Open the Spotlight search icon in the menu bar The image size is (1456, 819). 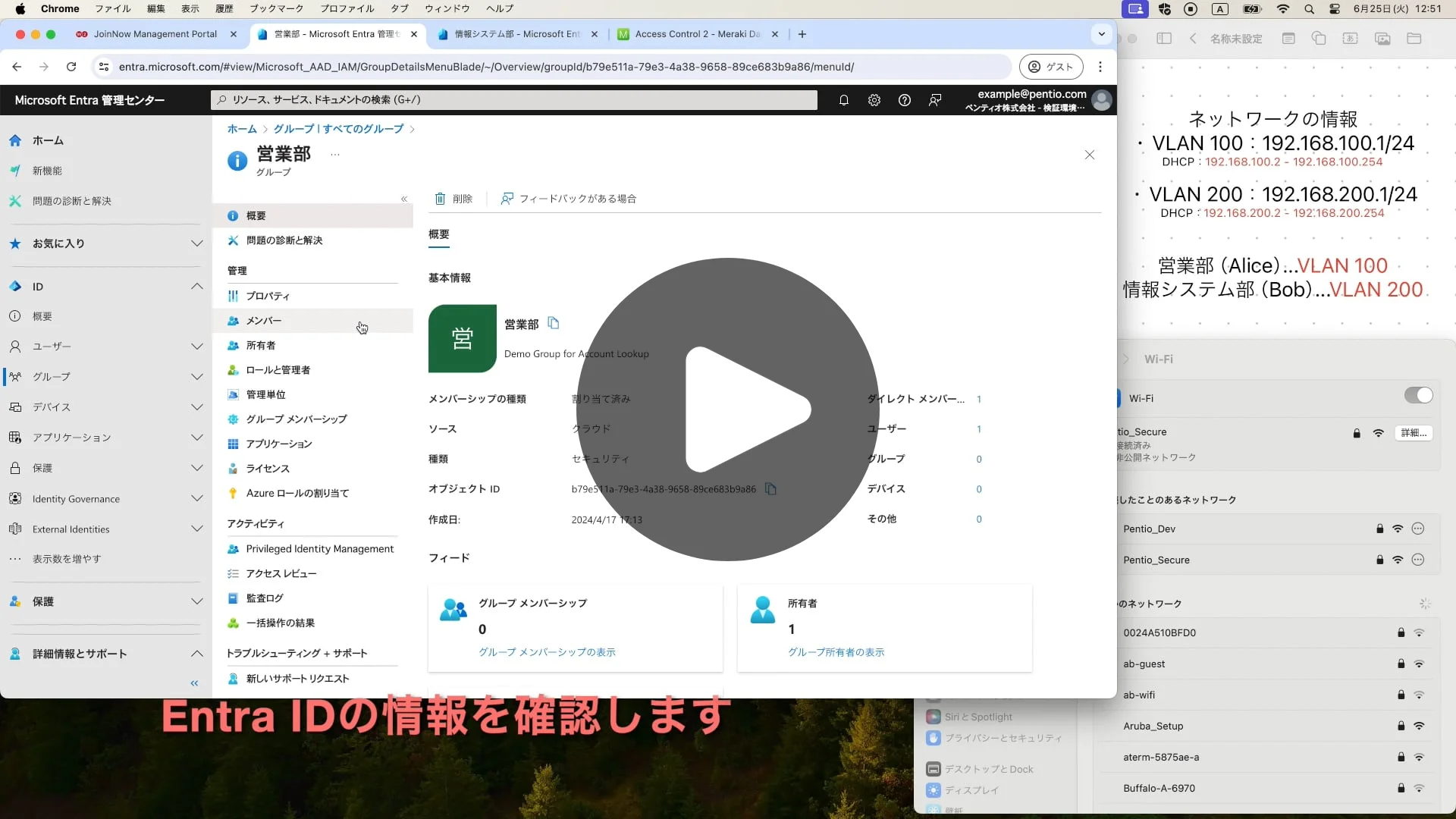1309,9
